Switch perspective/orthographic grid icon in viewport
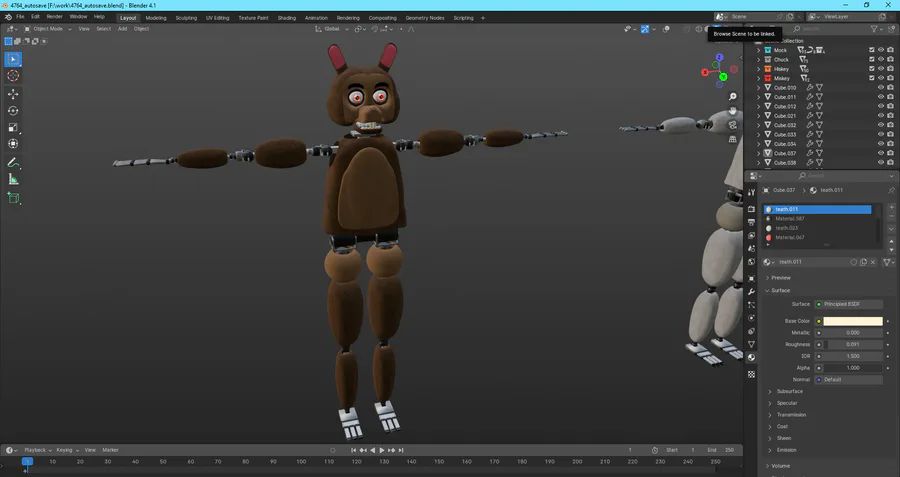This screenshot has width=900, height=477. (732, 139)
